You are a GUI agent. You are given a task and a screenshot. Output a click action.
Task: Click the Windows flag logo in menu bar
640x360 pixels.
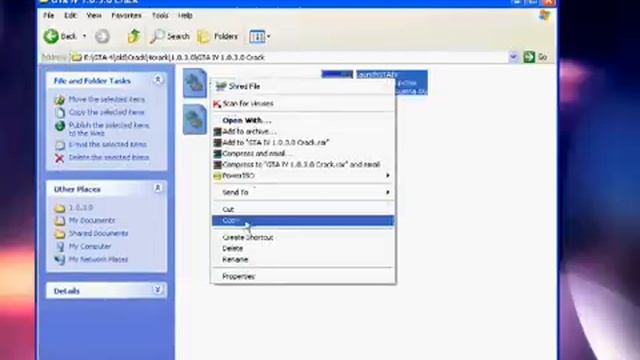[544, 16]
